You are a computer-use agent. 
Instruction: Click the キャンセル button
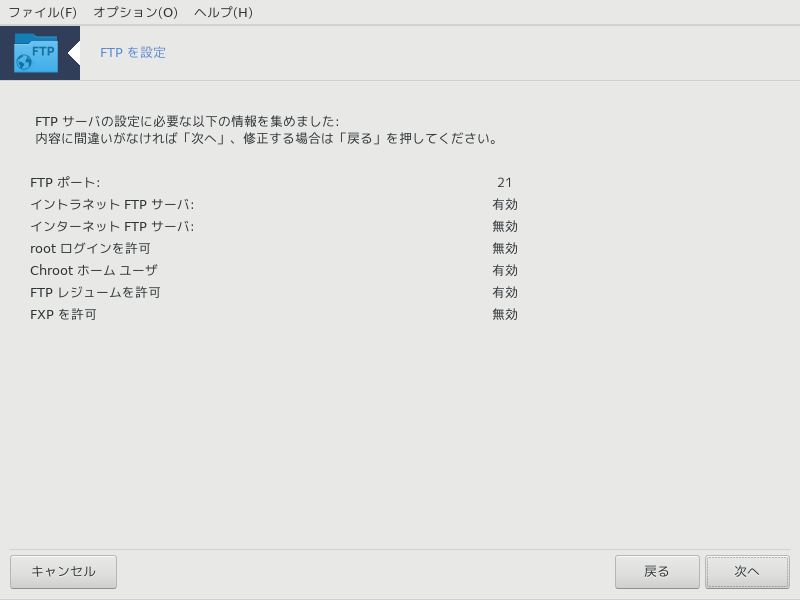63,572
